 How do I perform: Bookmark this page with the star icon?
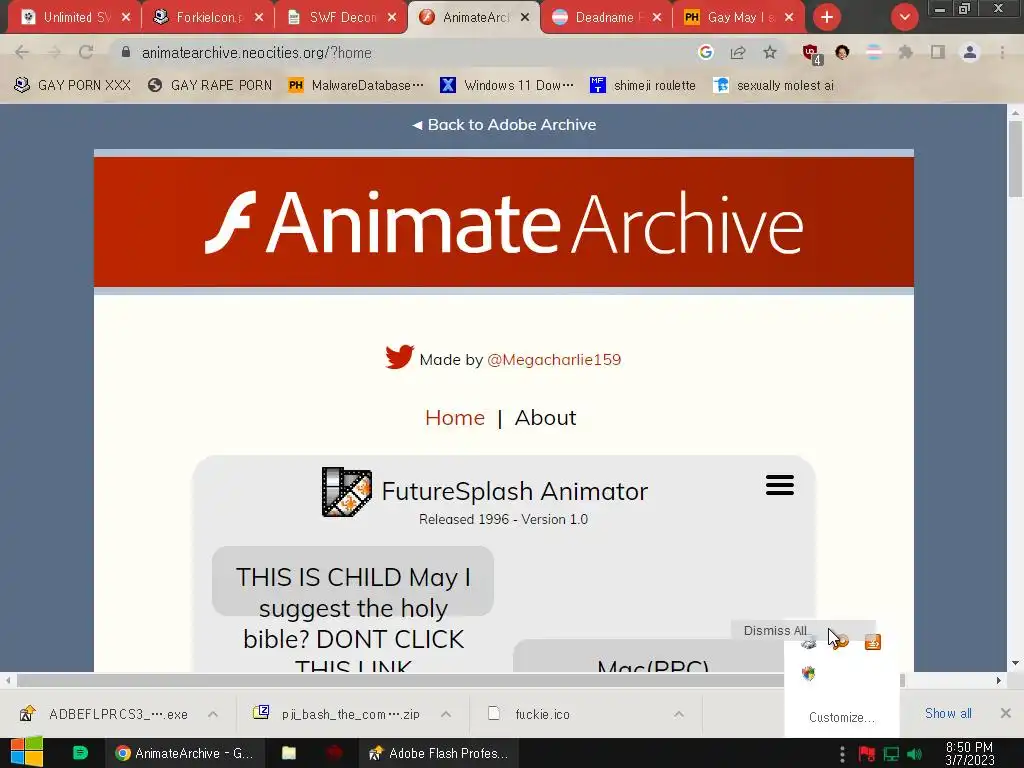[x=770, y=52]
